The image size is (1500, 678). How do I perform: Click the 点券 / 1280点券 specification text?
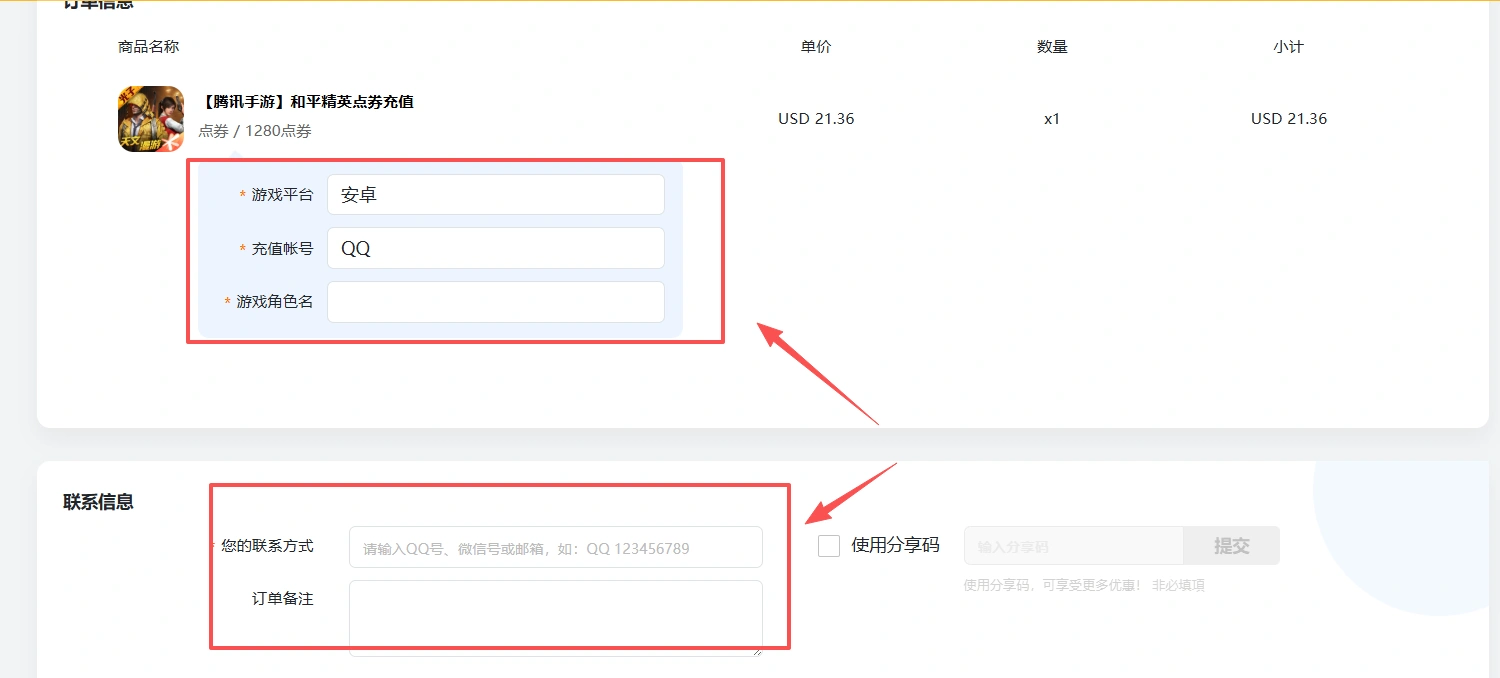(x=254, y=131)
